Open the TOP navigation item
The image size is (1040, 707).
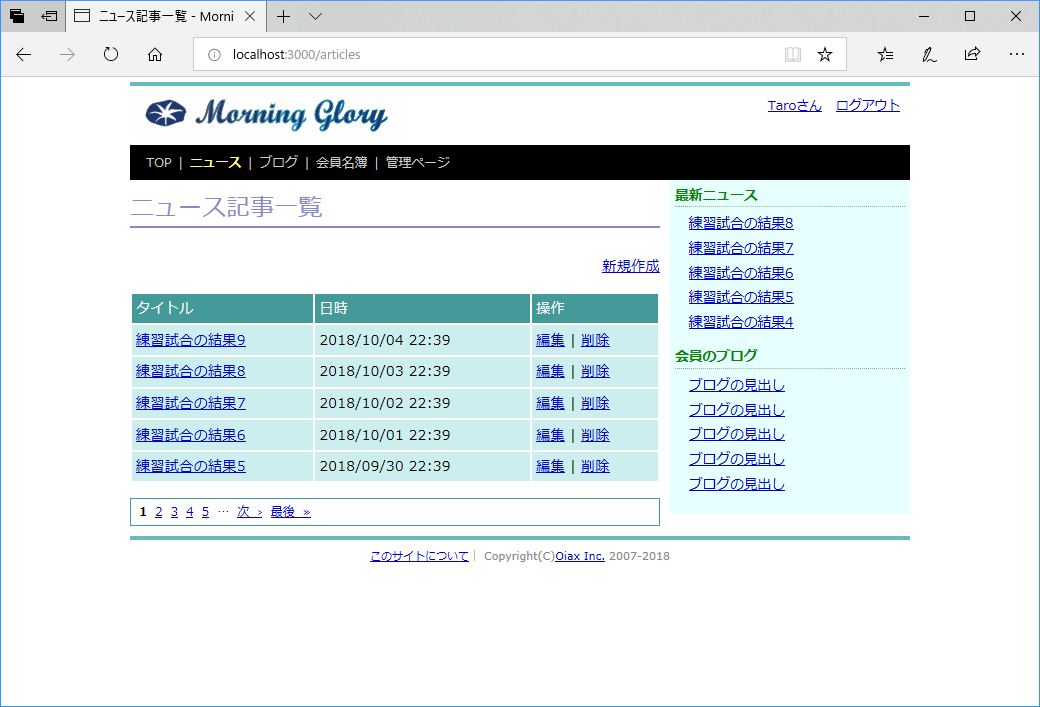pos(159,162)
